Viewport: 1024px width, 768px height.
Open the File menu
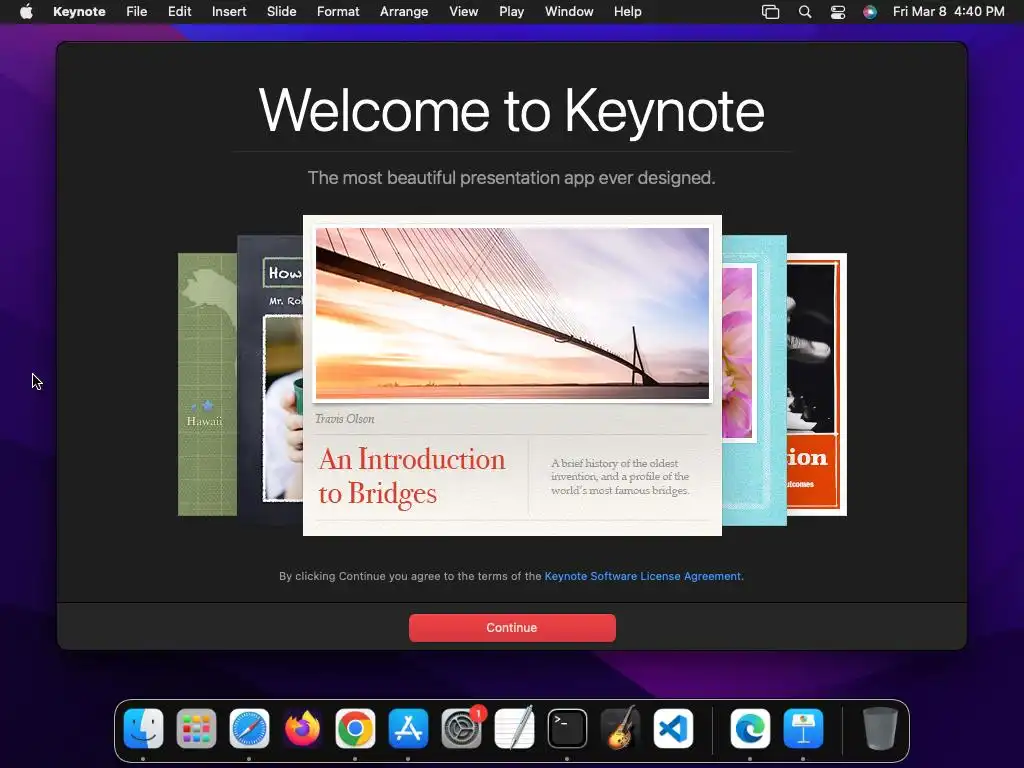pos(136,12)
